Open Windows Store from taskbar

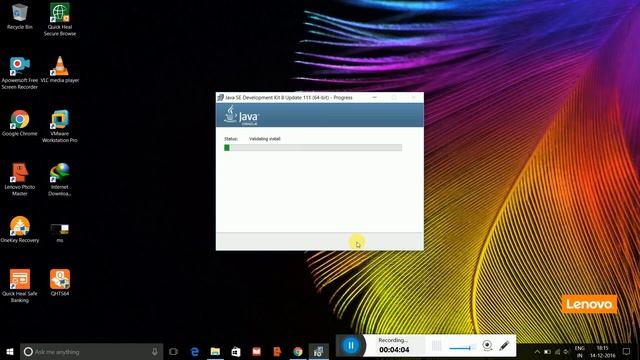pos(236,351)
